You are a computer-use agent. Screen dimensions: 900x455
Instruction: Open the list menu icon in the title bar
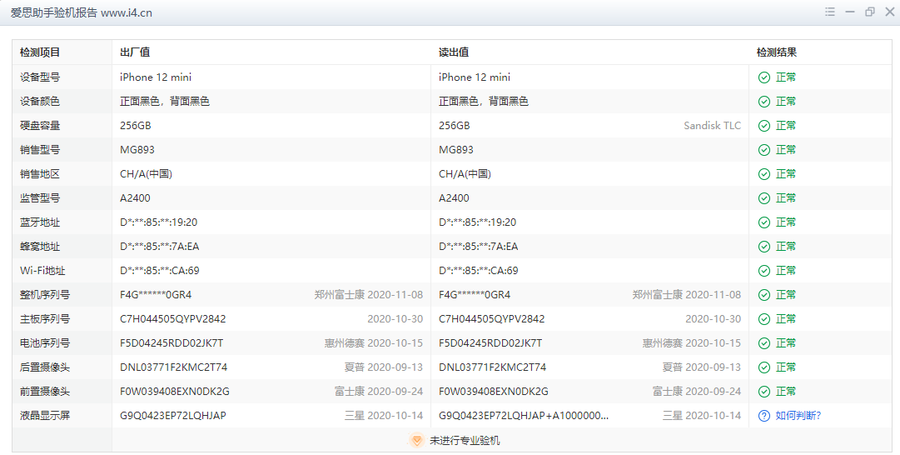pyautogui.click(x=830, y=11)
